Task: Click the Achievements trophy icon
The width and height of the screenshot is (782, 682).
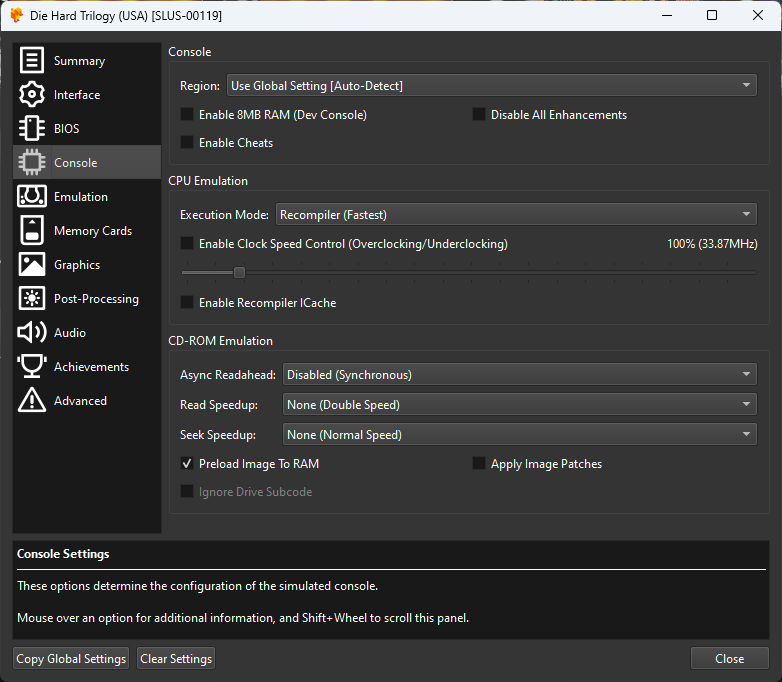Action: (32, 366)
